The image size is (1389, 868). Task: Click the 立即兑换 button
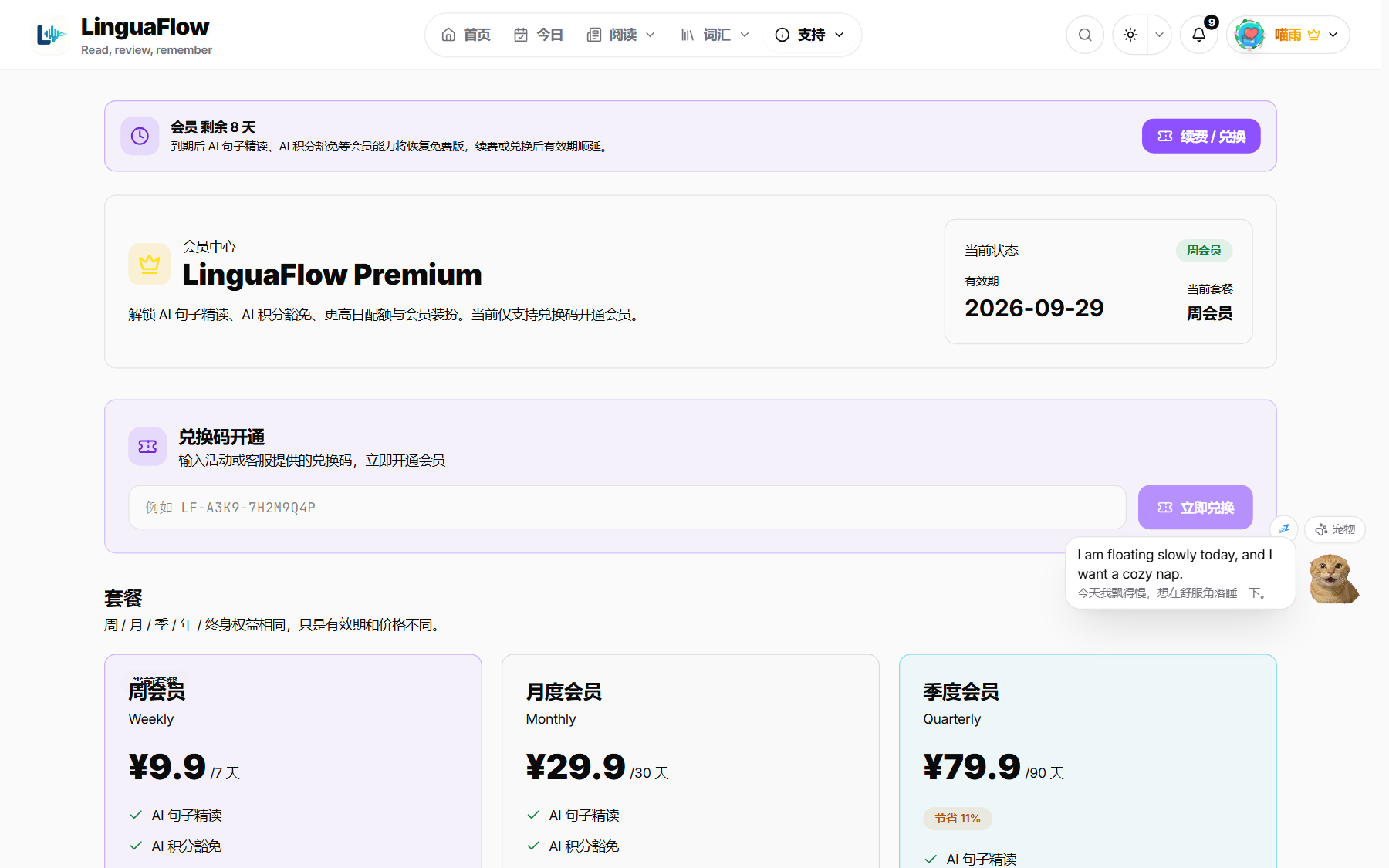pos(1195,507)
